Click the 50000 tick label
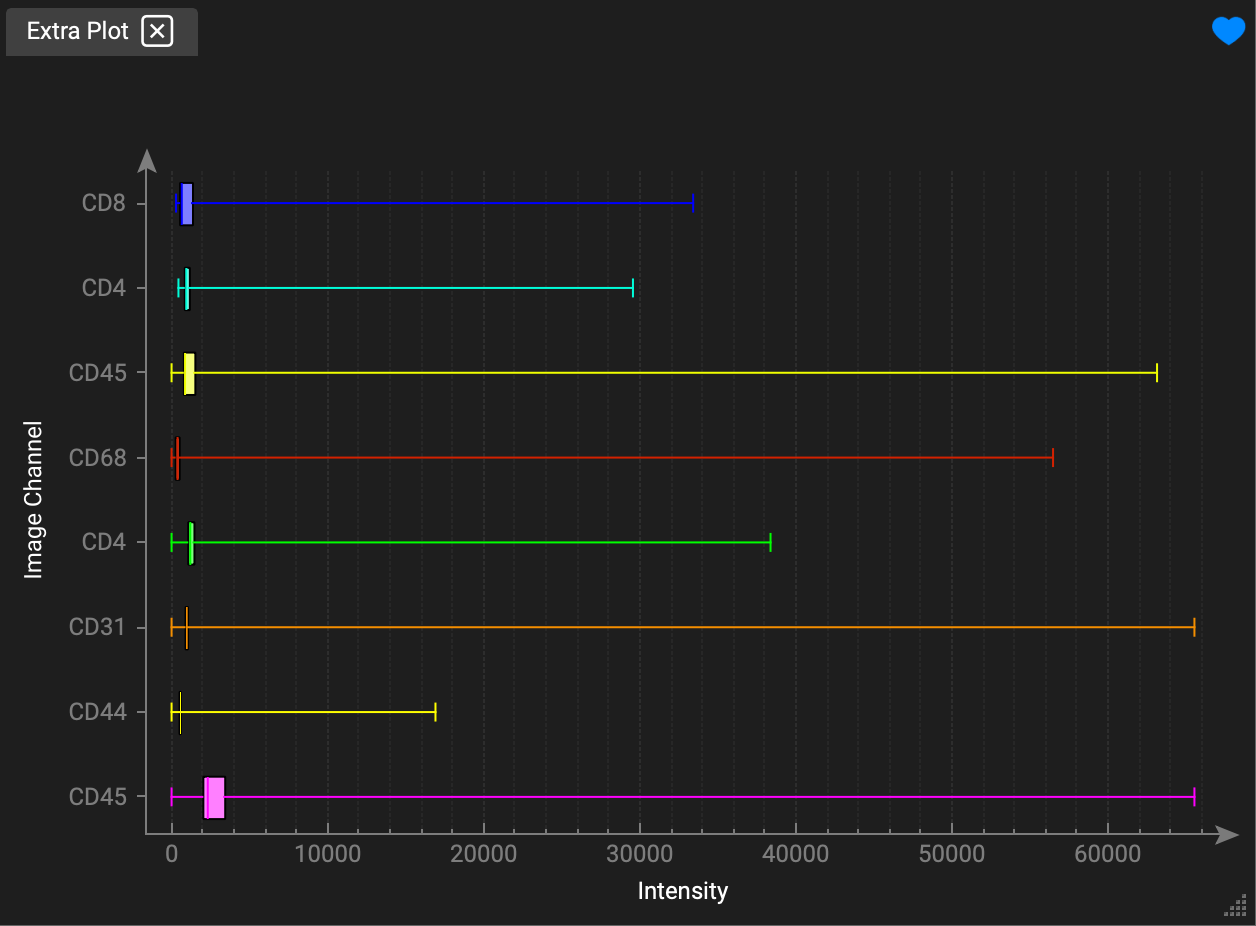The height and width of the screenshot is (926, 1256). click(951, 856)
